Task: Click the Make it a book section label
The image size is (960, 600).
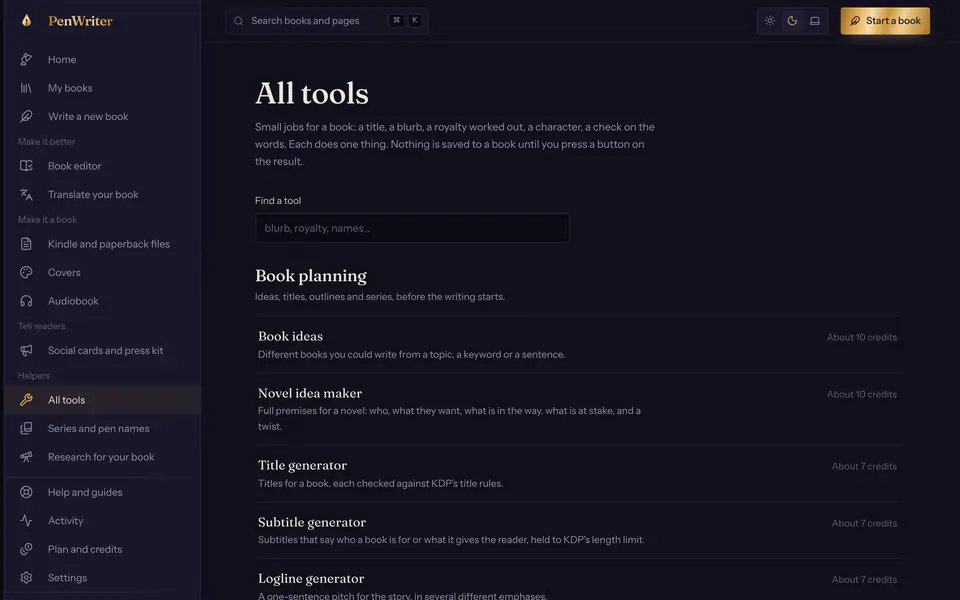Action: click(x=47, y=220)
